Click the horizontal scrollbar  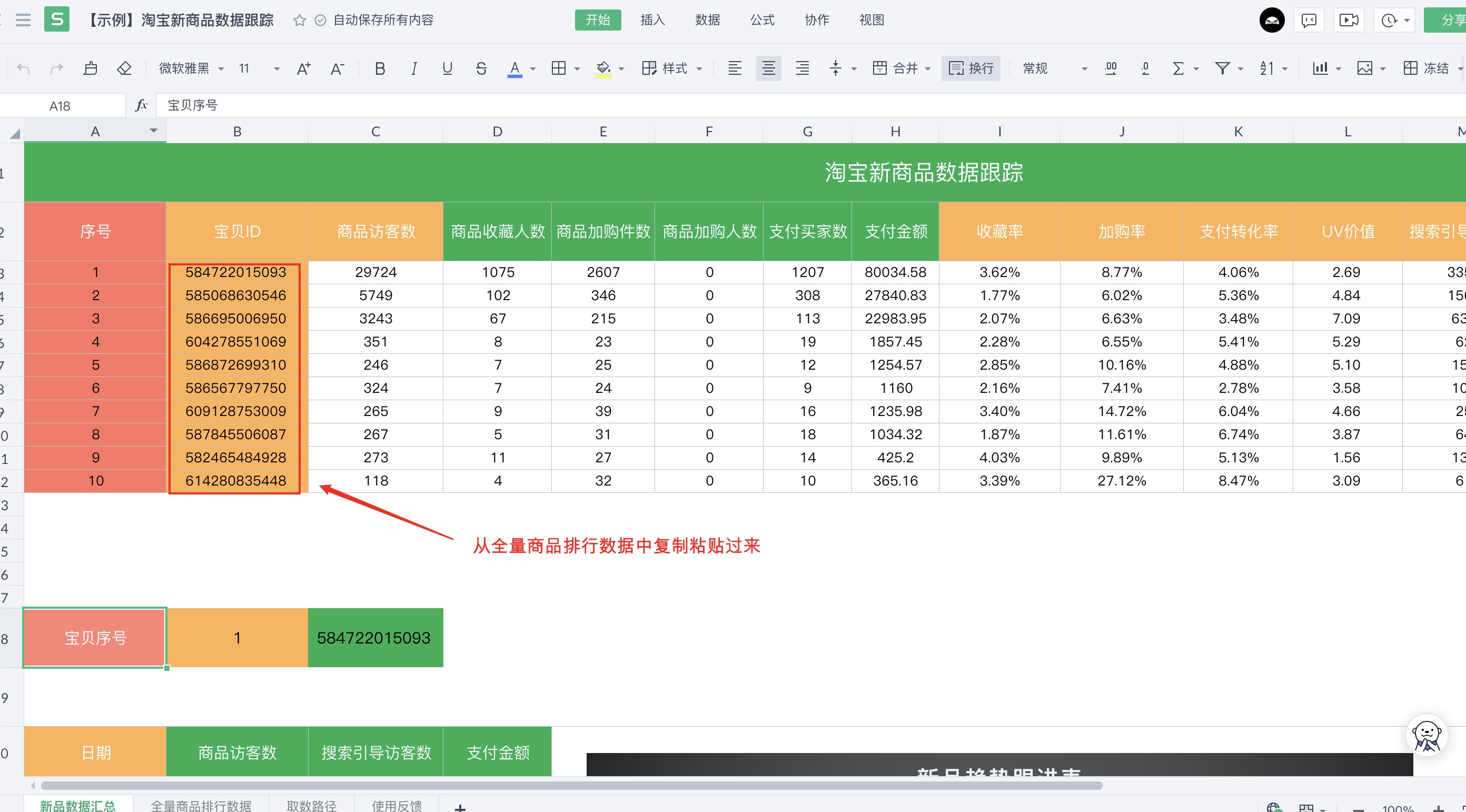point(571,786)
